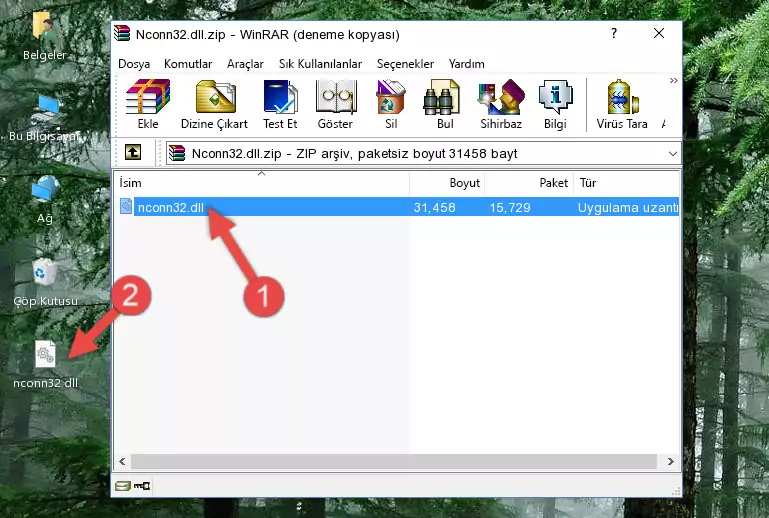Launch the Sihirbaz wizard icon
This screenshot has height=518, width=769.
(501, 104)
